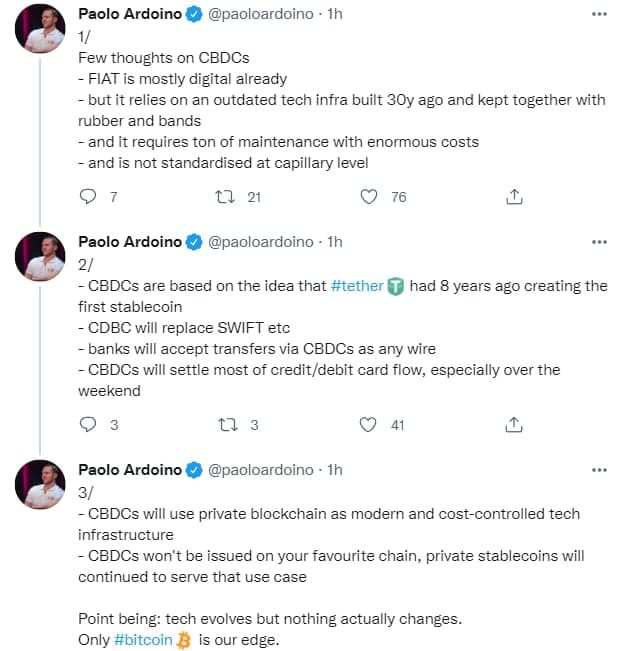625x651 pixels.
Task: Click @paoloardoino handle on second tweet
Action: point(260,242)
